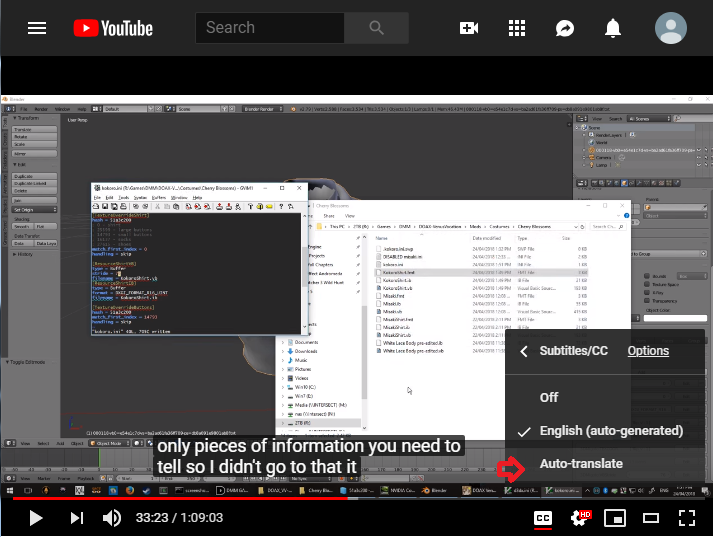Enter full screen mode

687,518
